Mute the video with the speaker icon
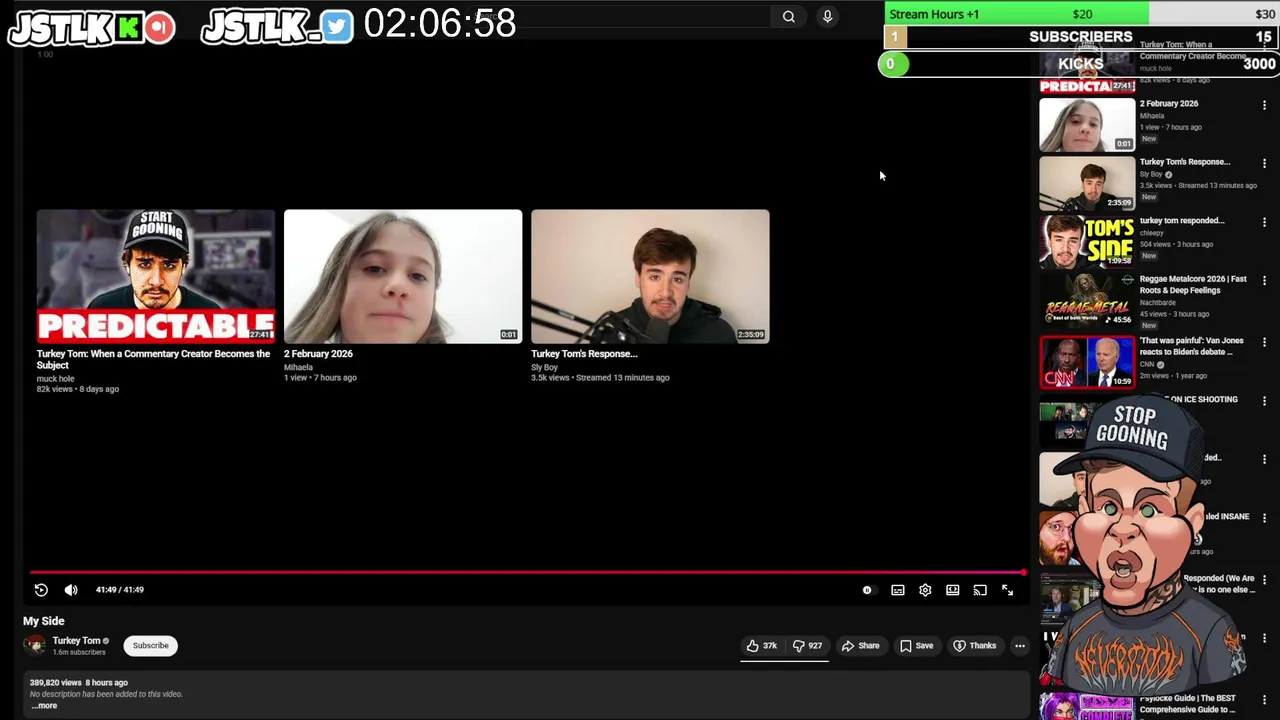The width and height of the screenshot is (1280, 720). tap(71, 590)
